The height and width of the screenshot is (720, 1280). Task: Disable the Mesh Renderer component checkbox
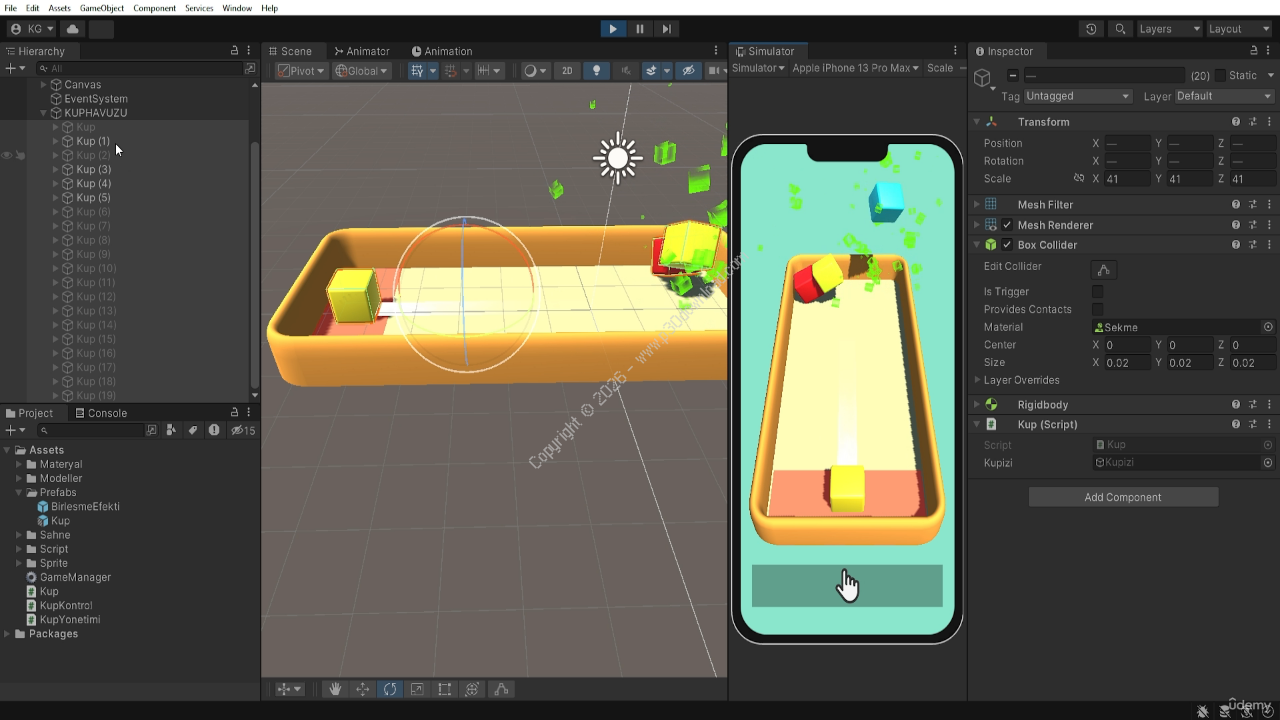pos(1007,225)
